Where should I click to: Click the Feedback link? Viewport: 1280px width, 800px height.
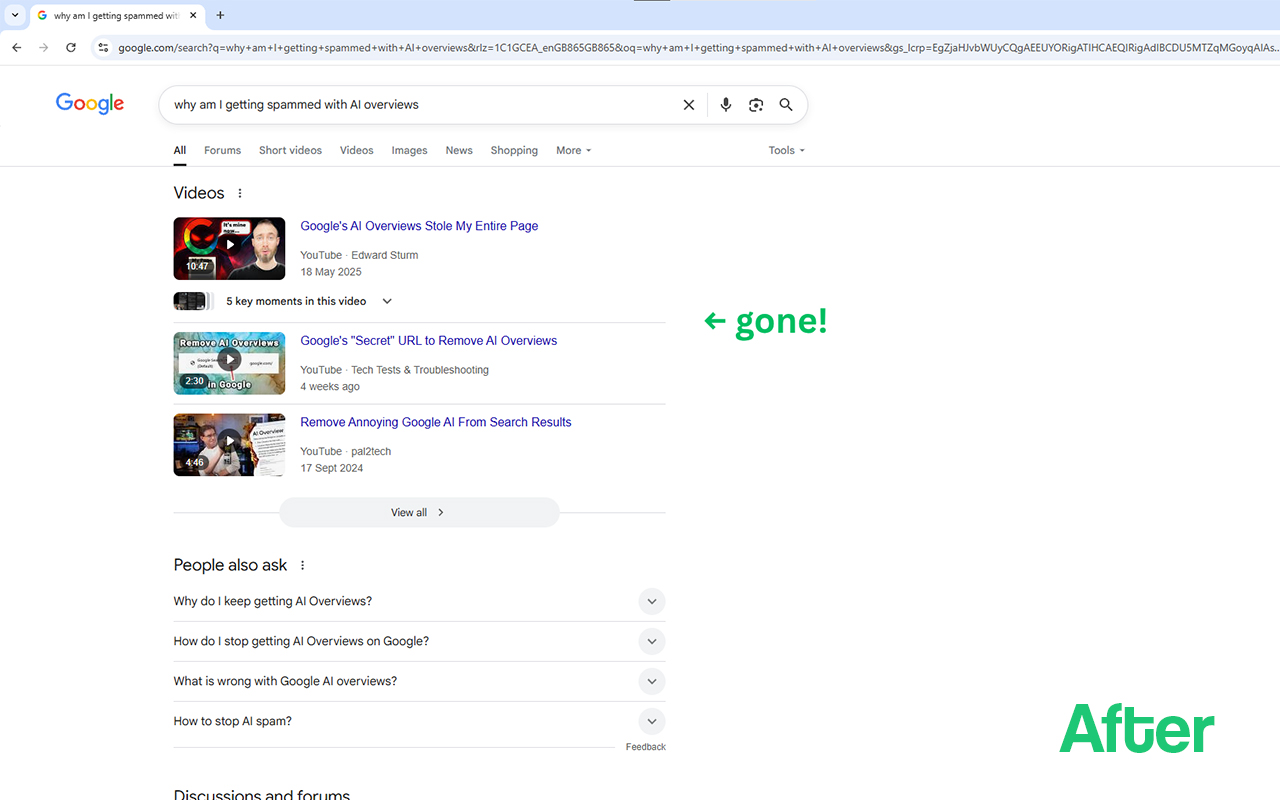pos(646,747)
